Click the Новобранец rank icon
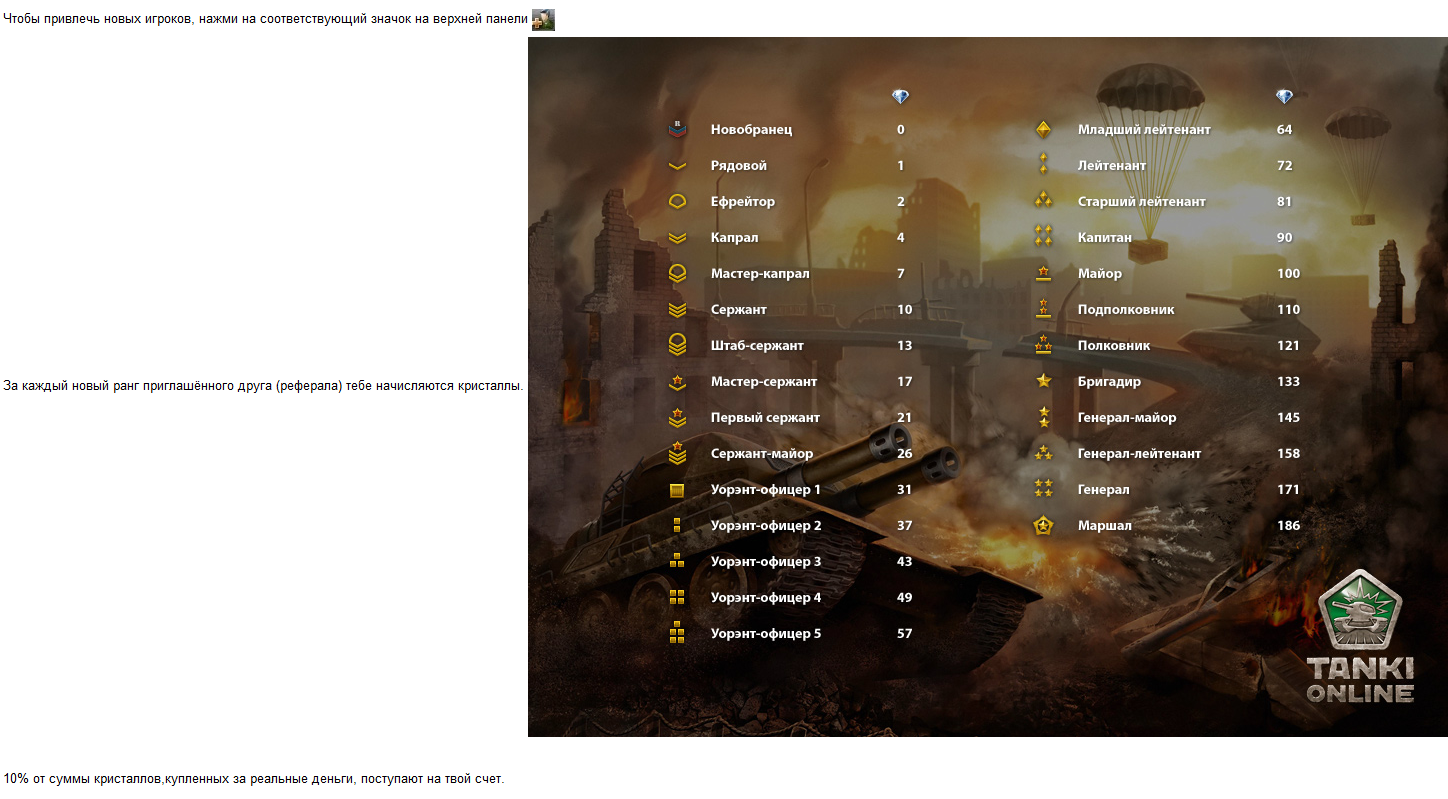Screen dimensions: 1448x799 [677, 129]
